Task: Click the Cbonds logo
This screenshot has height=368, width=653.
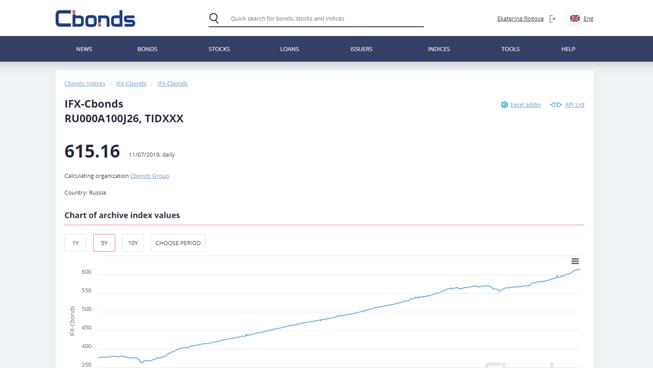Action: click(95, 19)
